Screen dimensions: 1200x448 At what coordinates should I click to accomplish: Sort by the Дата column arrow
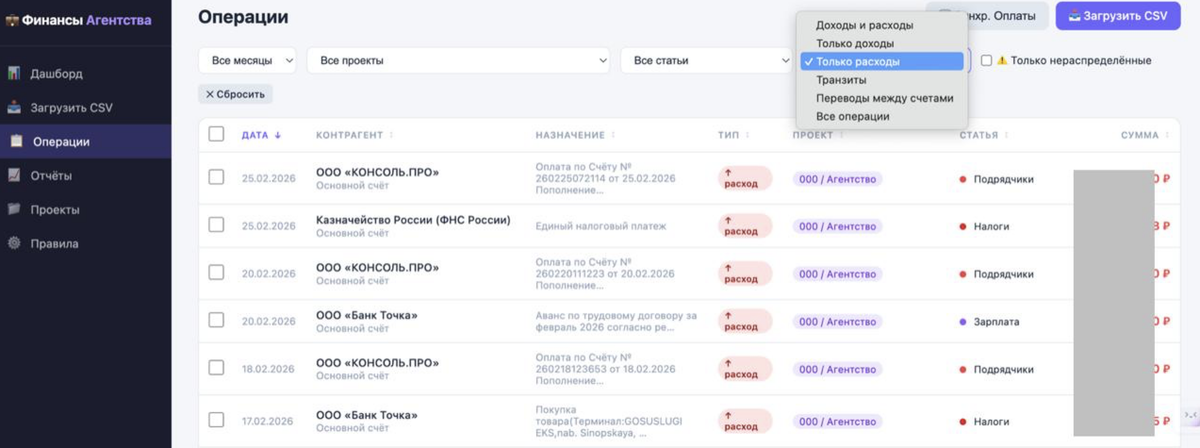click(x=278, y=135)
